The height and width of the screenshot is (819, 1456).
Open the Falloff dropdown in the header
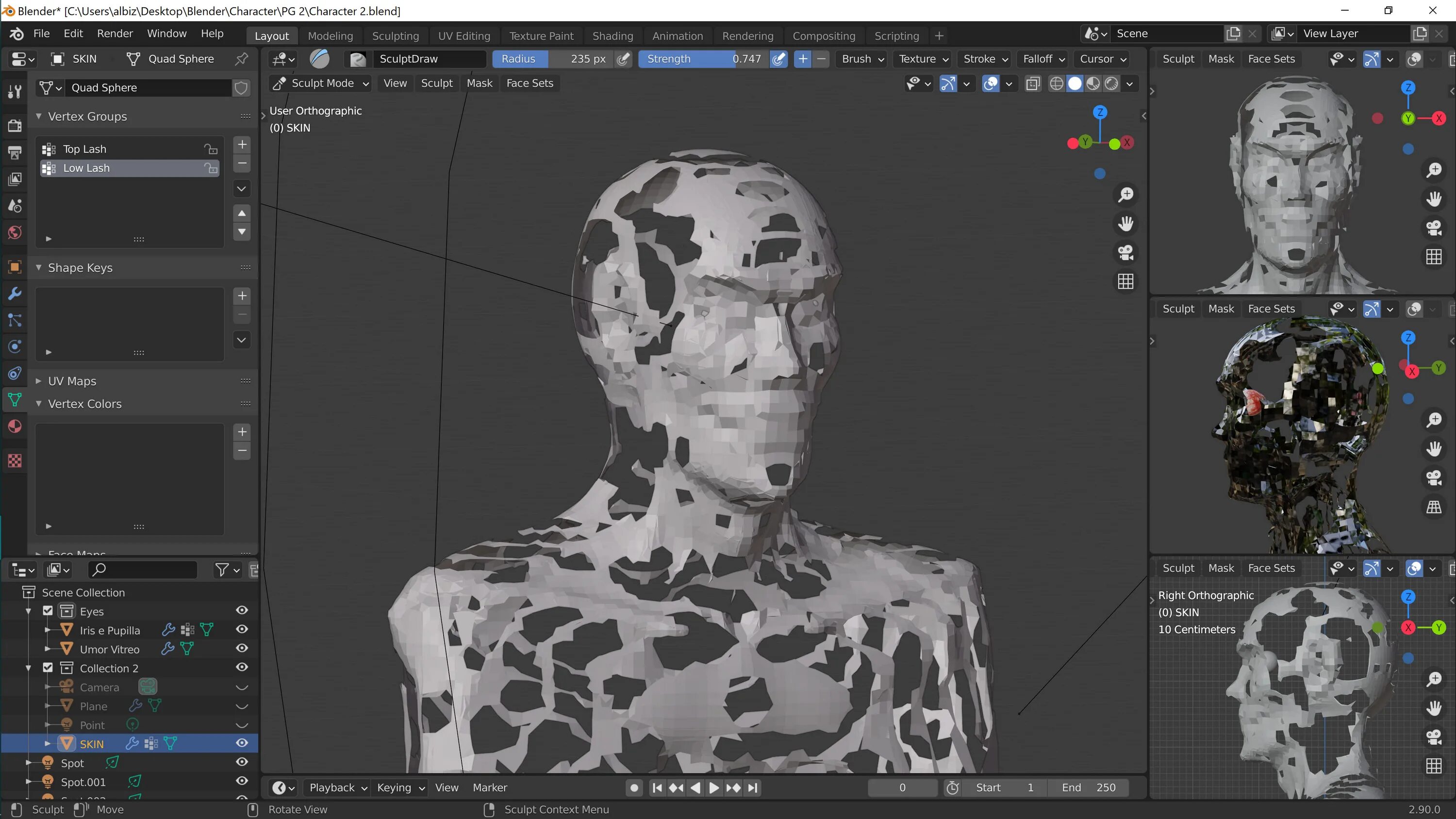[x=1042, y=59]
